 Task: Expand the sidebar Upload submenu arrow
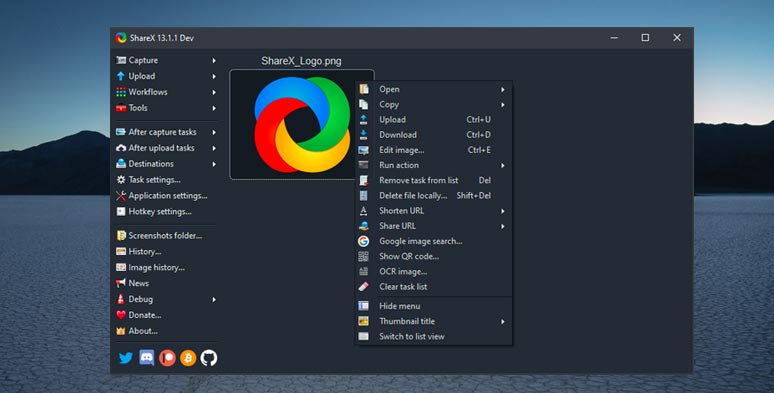click(x=214, y=76)
